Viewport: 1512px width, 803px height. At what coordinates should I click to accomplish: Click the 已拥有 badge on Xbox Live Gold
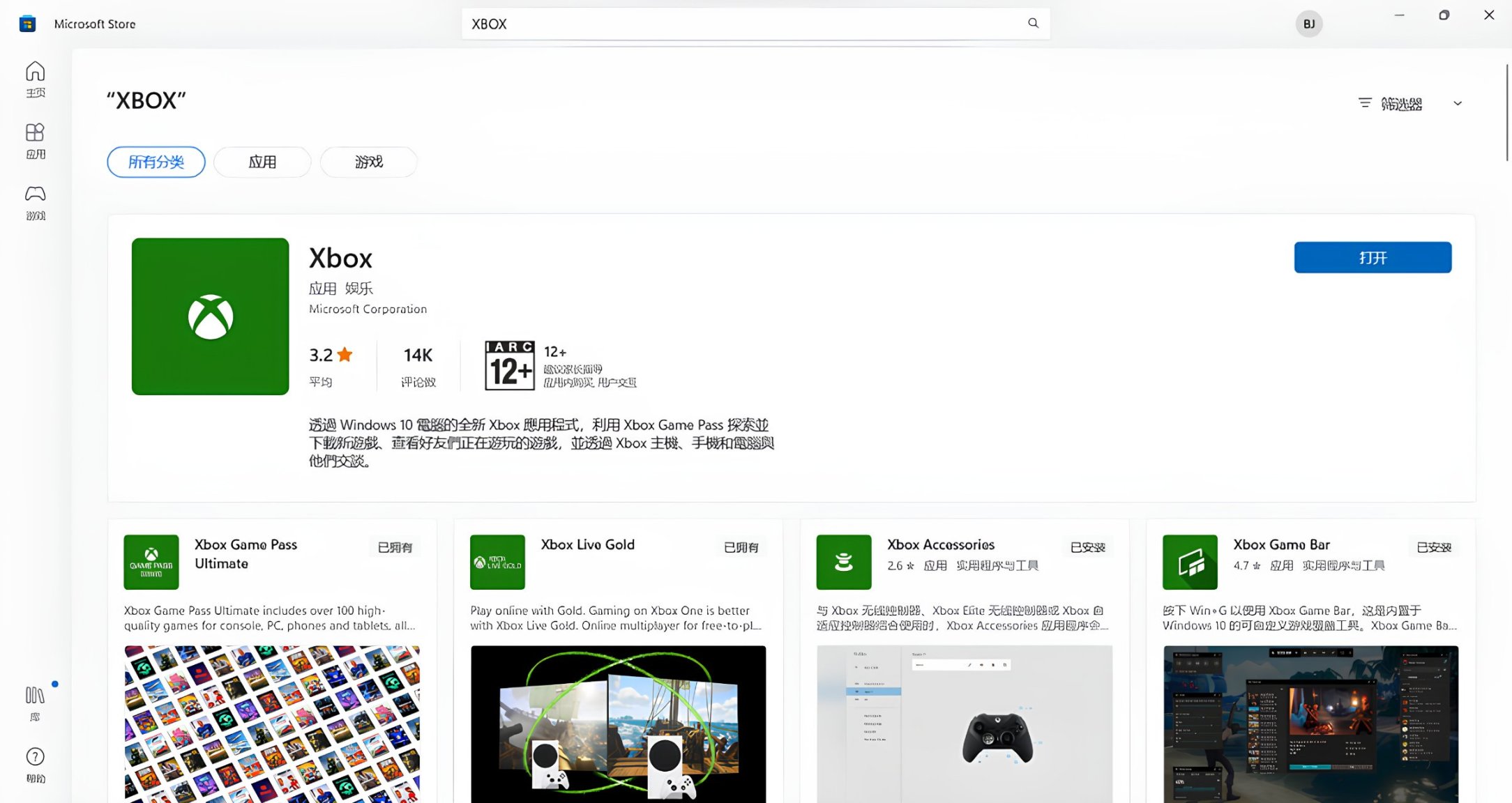click(x=741, y=547)
